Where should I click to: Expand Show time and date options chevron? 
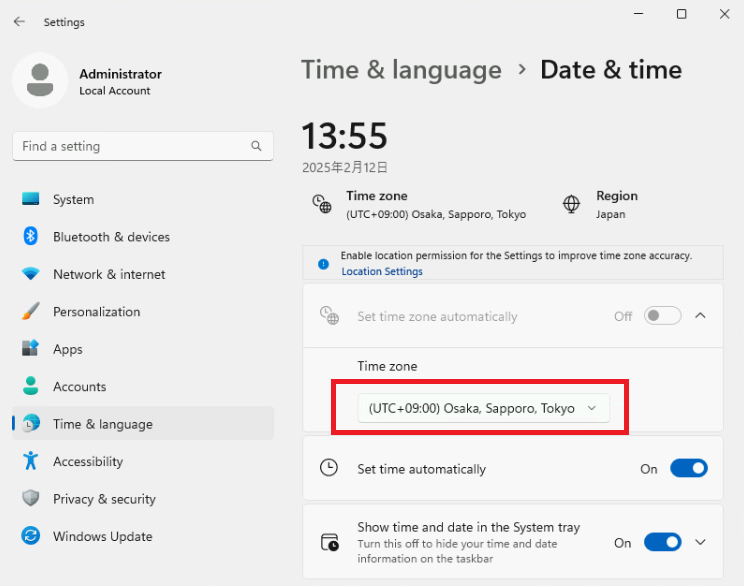click(700, 542)
